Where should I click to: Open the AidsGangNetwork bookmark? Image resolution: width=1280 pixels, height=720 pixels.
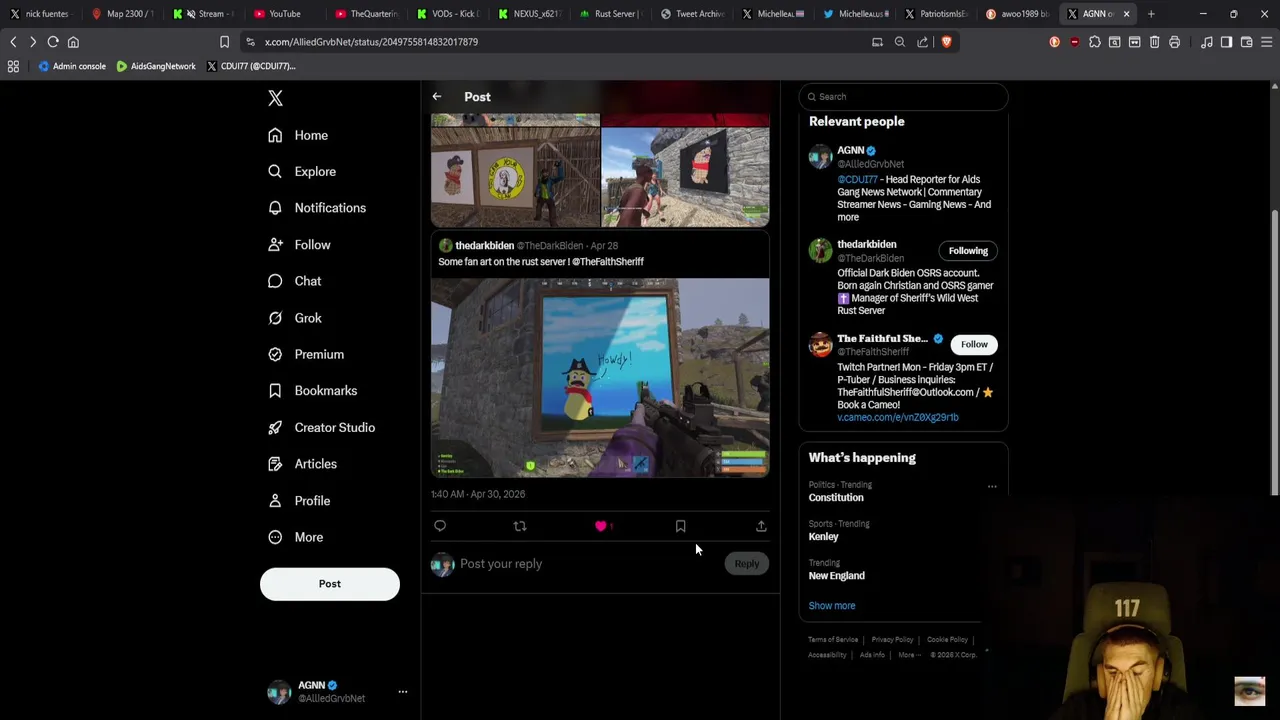[156, 66]
